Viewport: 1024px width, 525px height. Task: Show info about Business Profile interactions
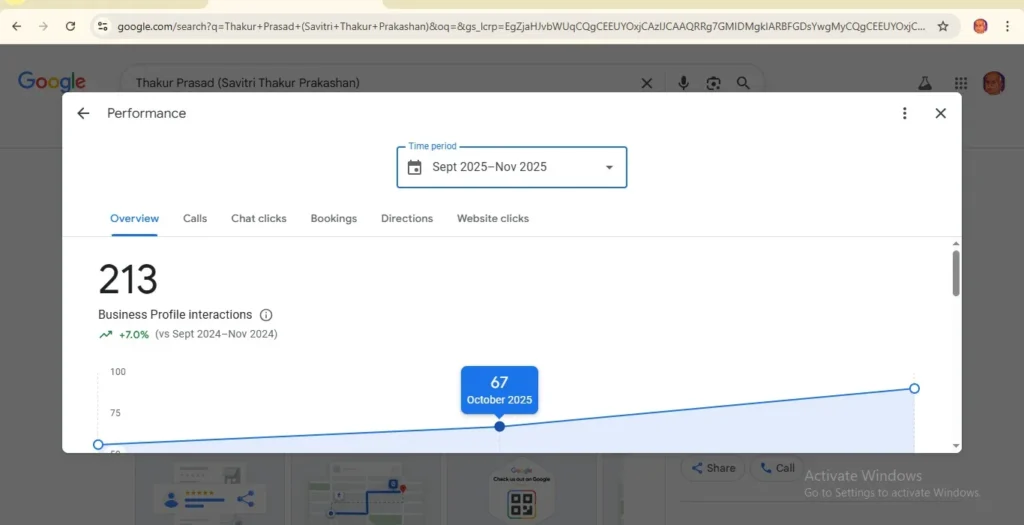coord(266,315)
